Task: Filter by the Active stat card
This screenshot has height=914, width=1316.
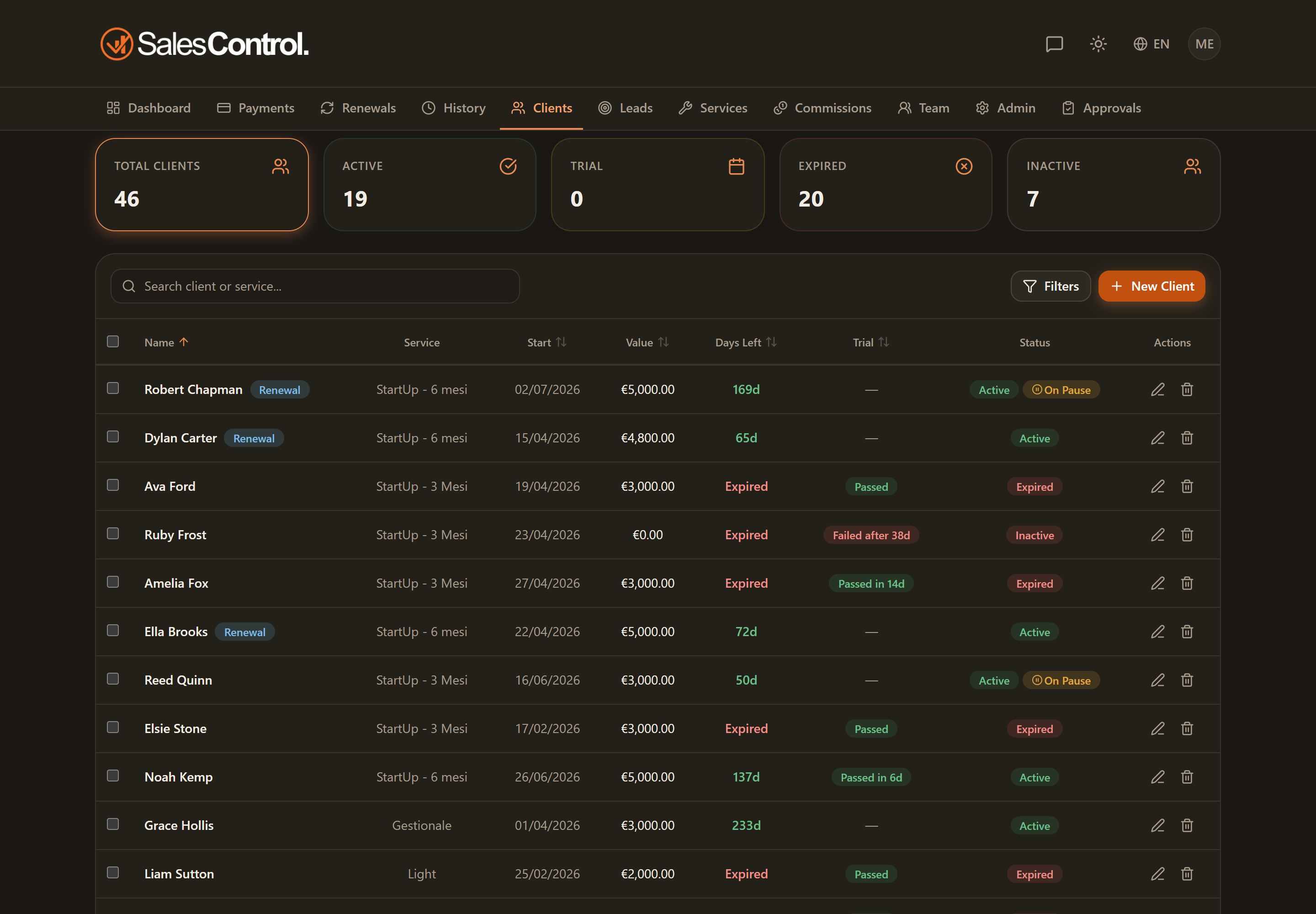Action: pos(430,185)
